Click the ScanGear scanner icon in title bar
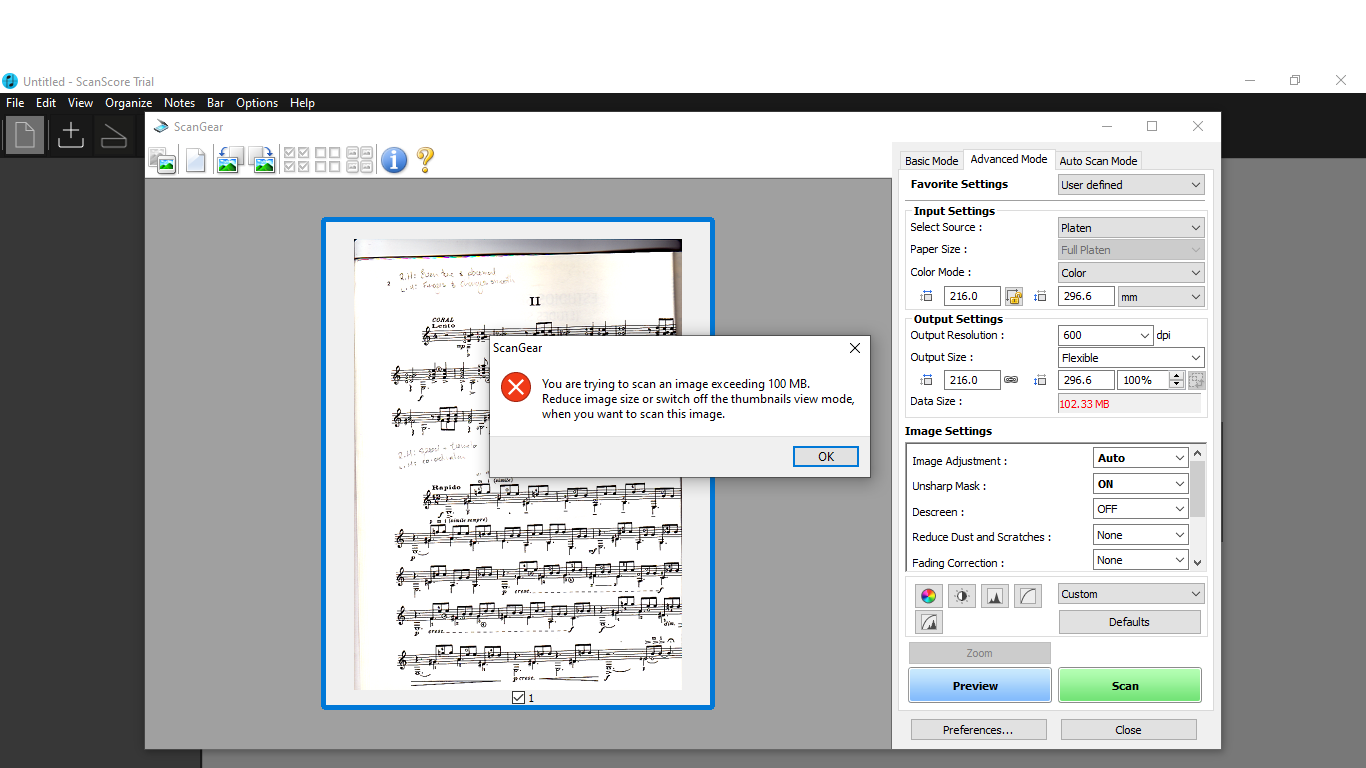Screen dimensions: 1366x768 [x=161, y=127]
